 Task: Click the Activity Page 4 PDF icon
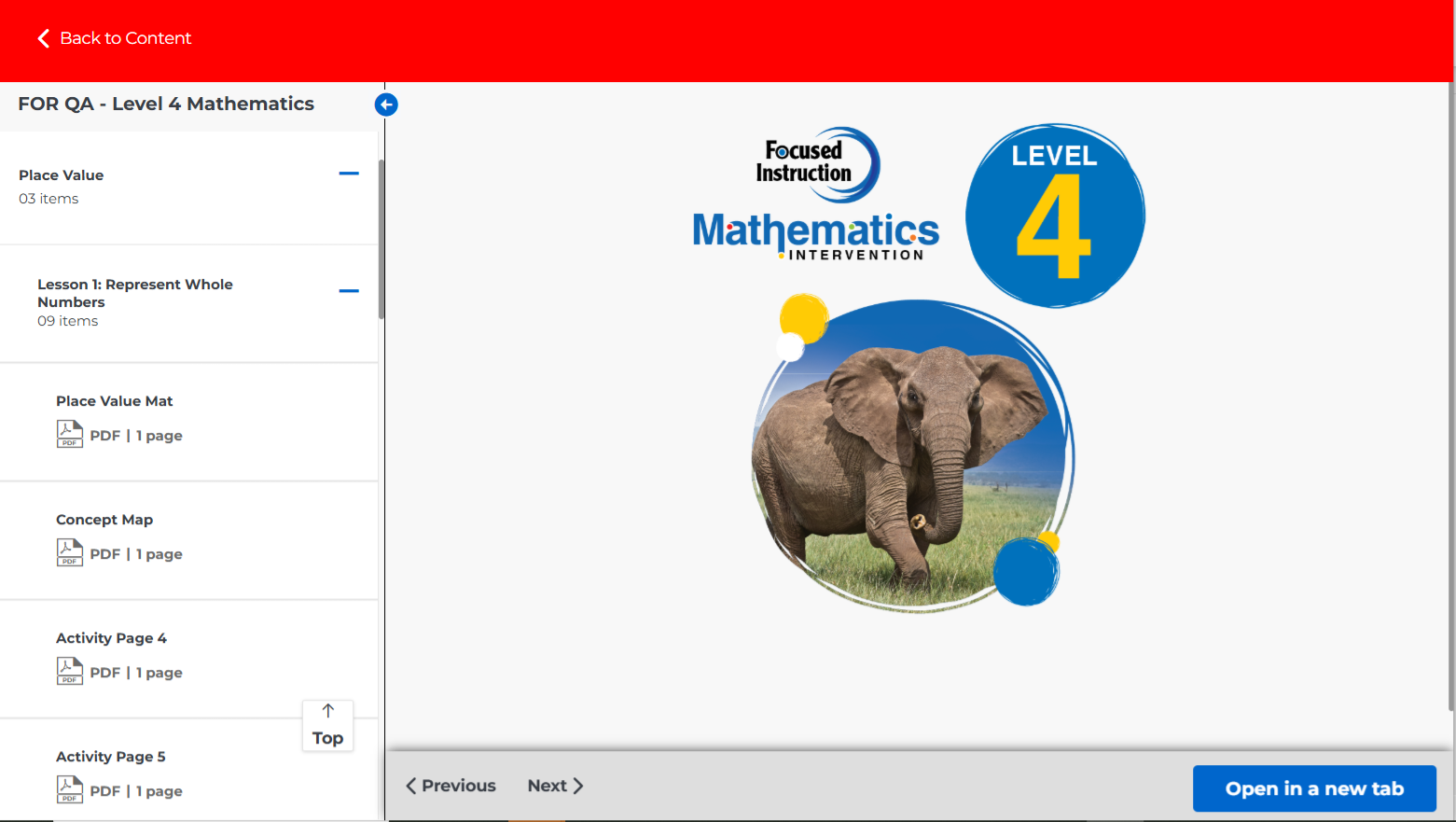click(x=70, y=671)
